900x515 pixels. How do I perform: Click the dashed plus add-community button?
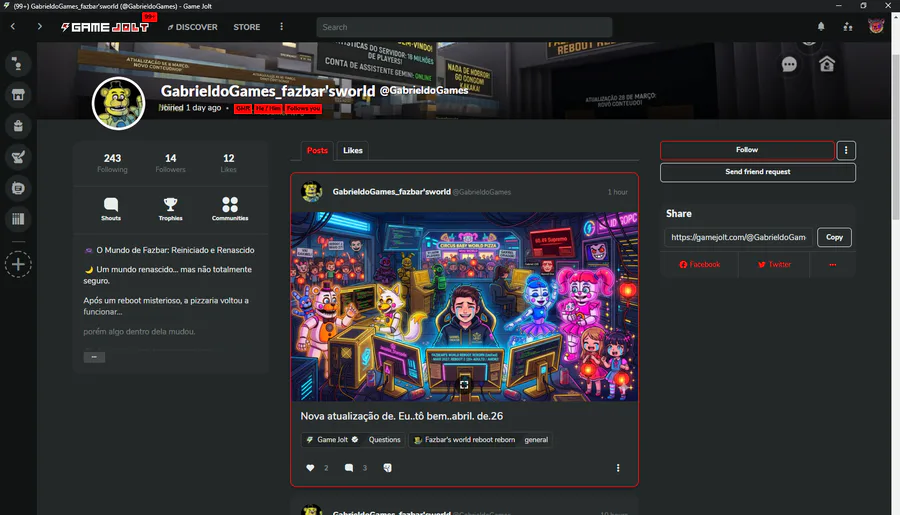click(18, 264)
